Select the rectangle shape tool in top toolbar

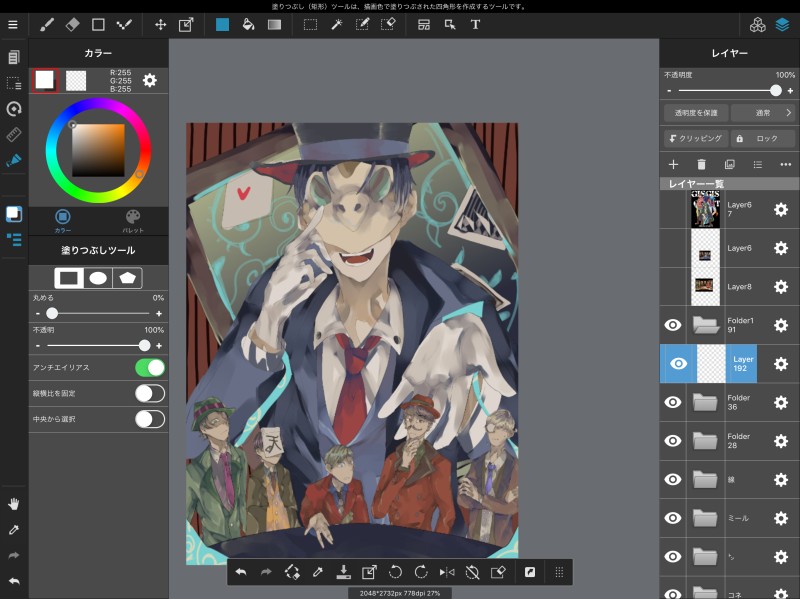98,24
